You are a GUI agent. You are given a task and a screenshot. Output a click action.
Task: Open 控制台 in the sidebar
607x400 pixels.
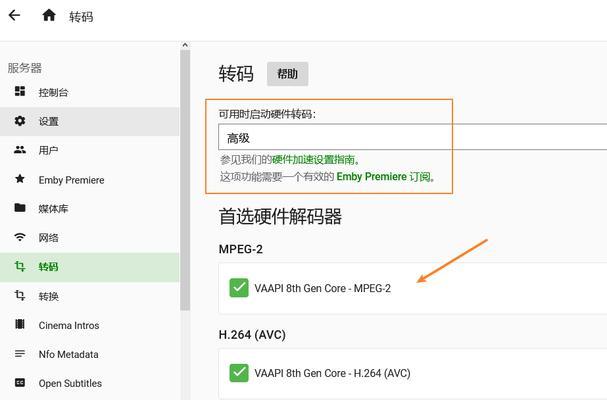(89, 92)
